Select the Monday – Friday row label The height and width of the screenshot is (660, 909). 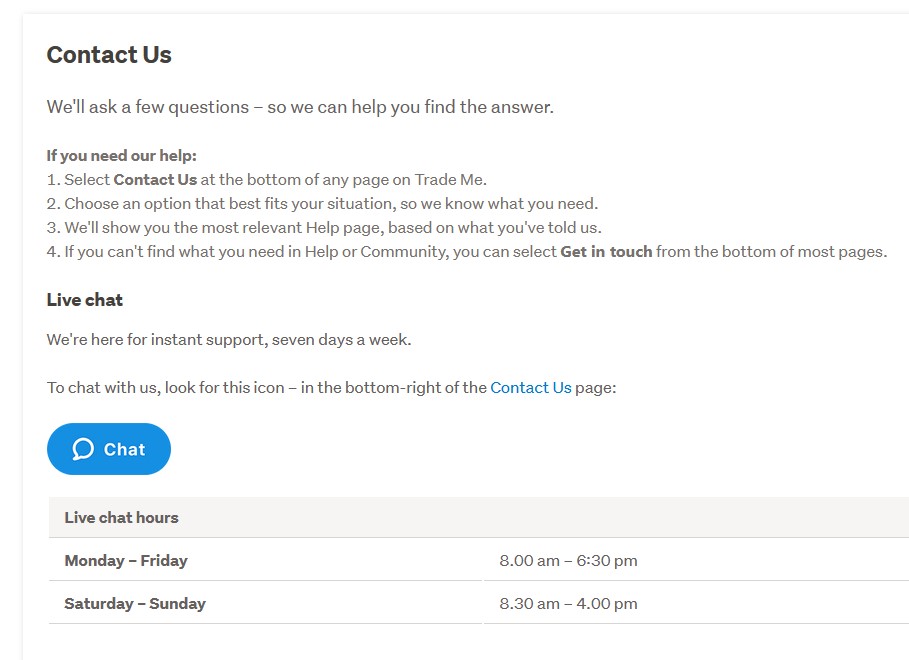click(x=126, y=560)
